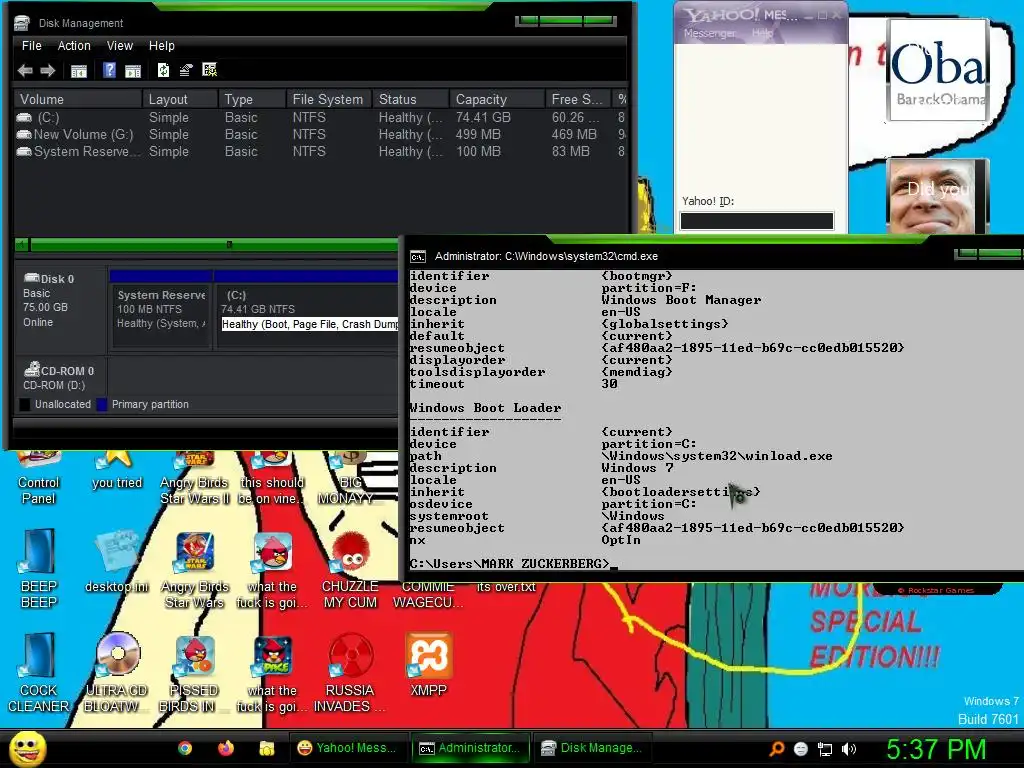
Task: Select the System Reserve... volume row
Action: pyautogui.click(x=320, y=152)
